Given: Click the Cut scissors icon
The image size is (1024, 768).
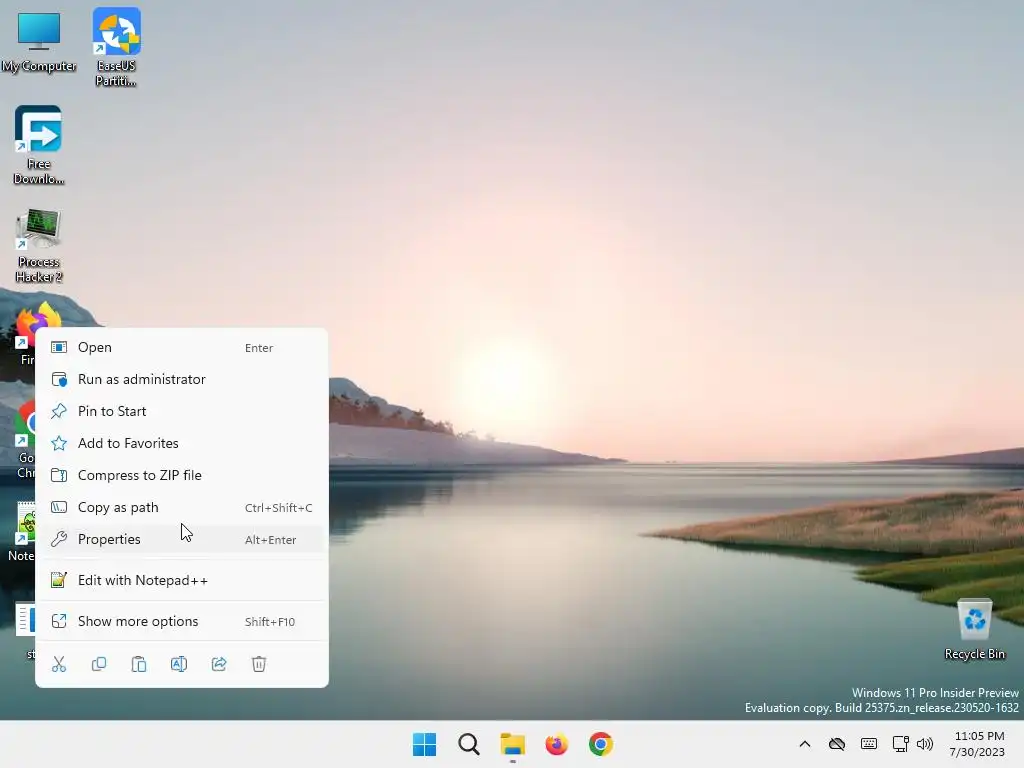Looking at the screenshot, I should point(59,664).
